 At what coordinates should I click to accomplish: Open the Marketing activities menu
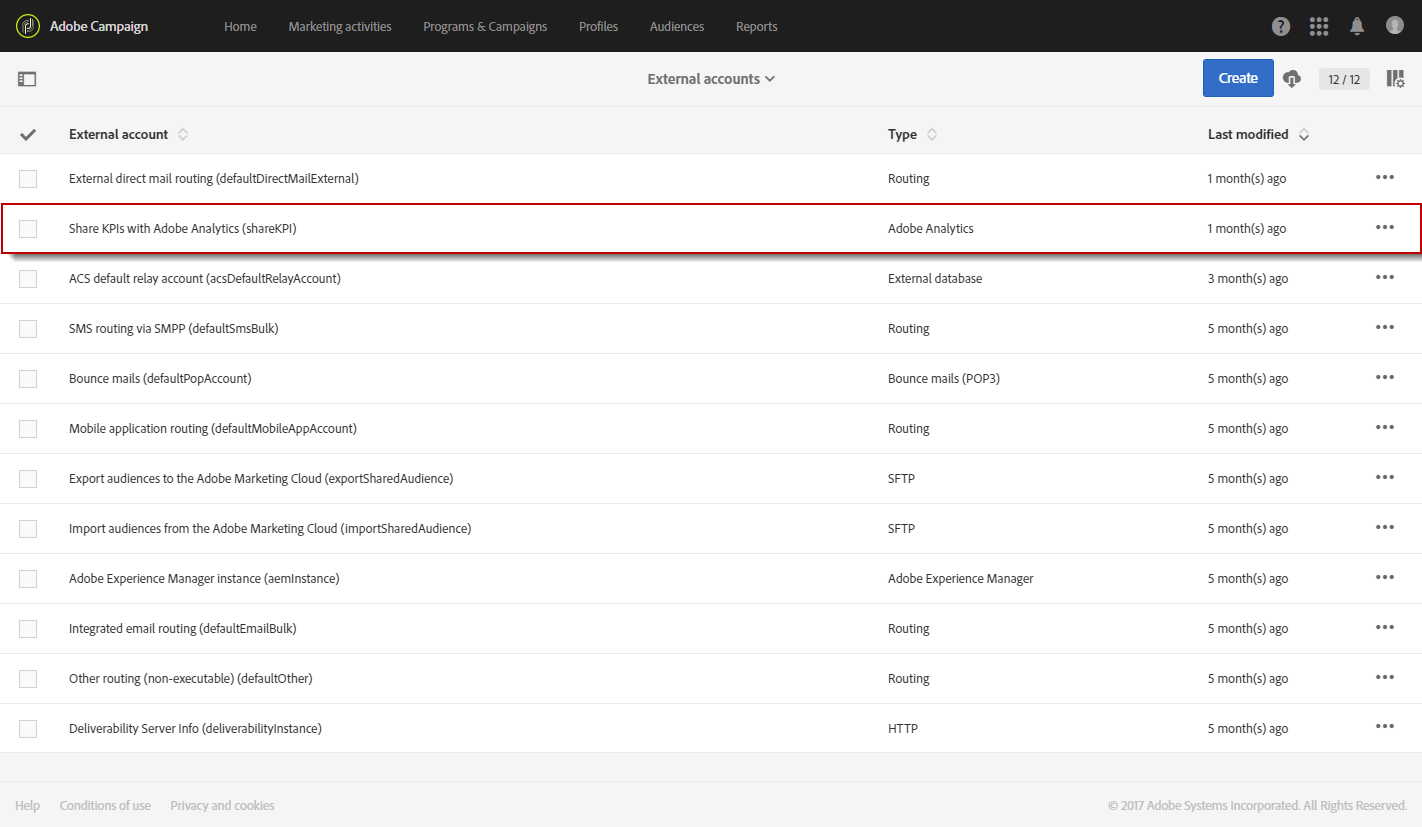click(x=340, y=26)
